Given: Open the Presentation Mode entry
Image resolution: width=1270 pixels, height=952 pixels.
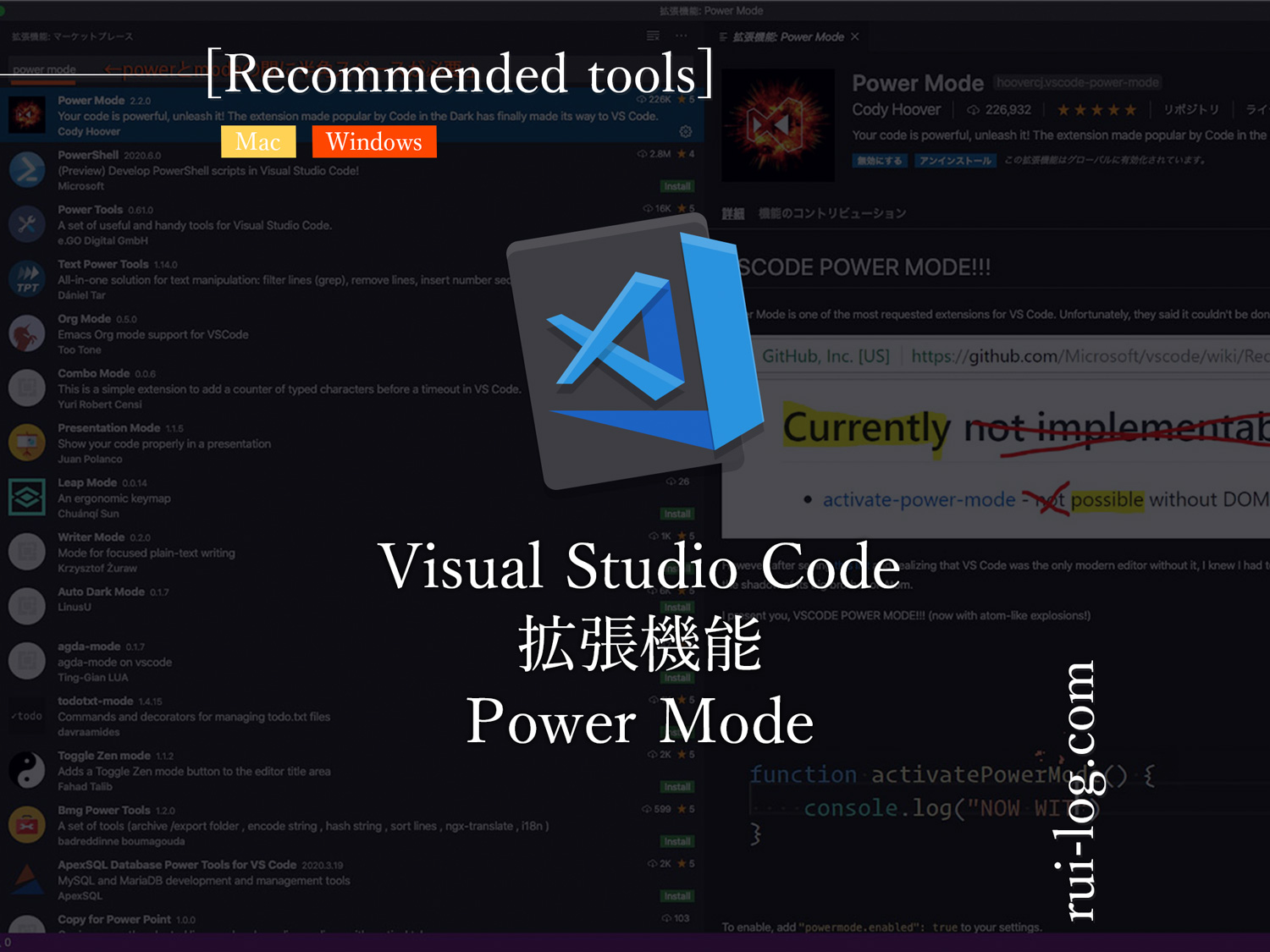Looking at the screenshot, I should tap(351, 443).
